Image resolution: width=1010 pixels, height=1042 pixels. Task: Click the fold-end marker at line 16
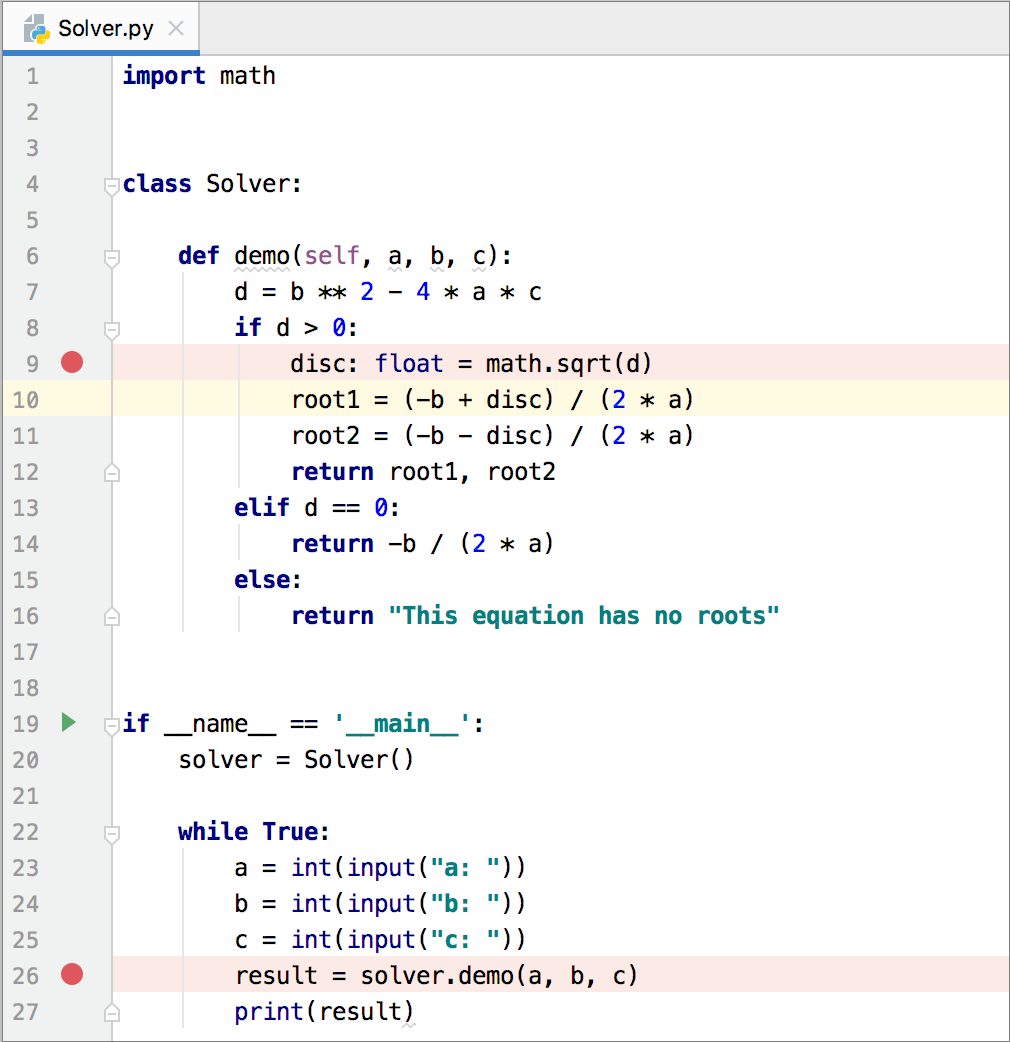click(112, 616)
